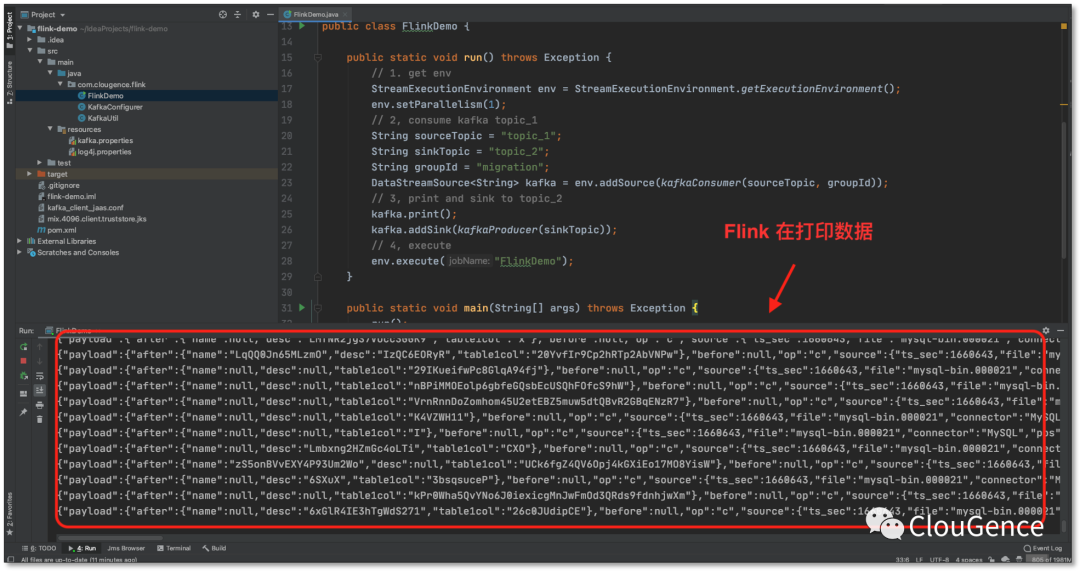1080x572 pixels.
Task: Click the up arrow in Run console toolbar
Action: click(x=40, y=347)
